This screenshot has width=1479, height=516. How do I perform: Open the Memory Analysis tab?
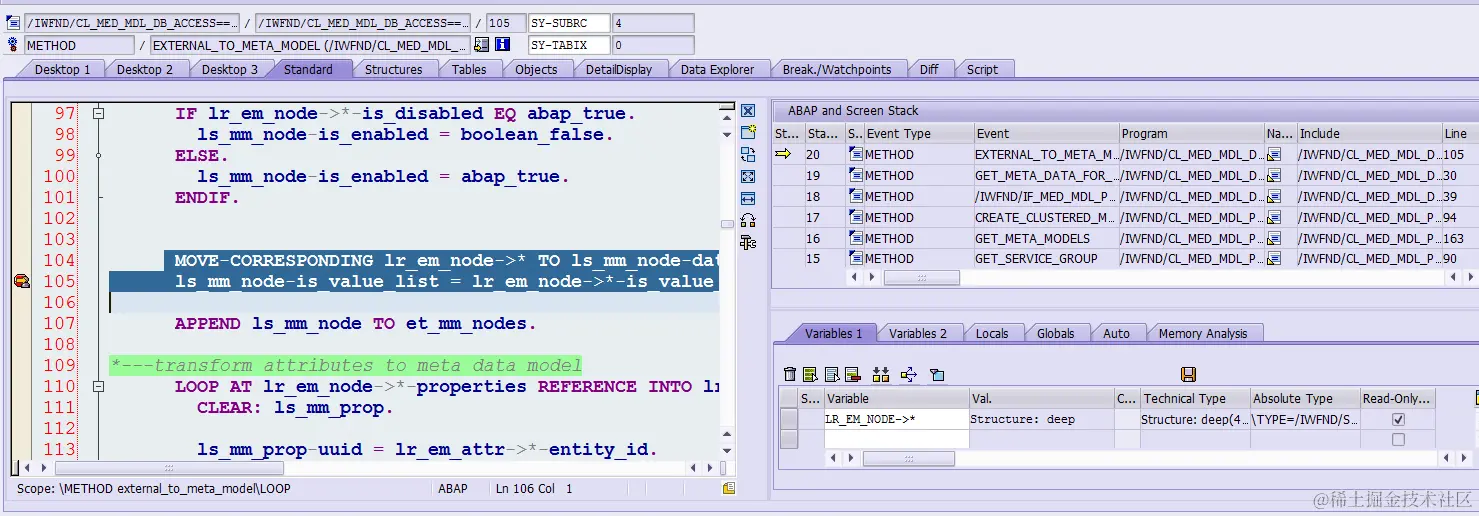(x=1203, y=333)
